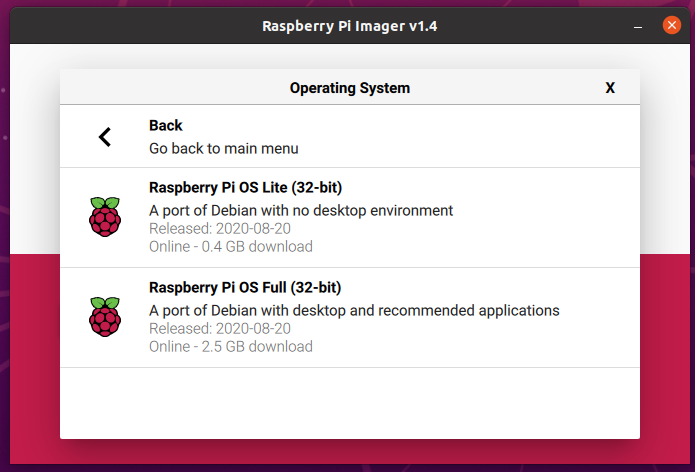Click the "Online - 0.4 GB download" text
The width and height of the screenshot is (695, 472).
coord(231,246)
